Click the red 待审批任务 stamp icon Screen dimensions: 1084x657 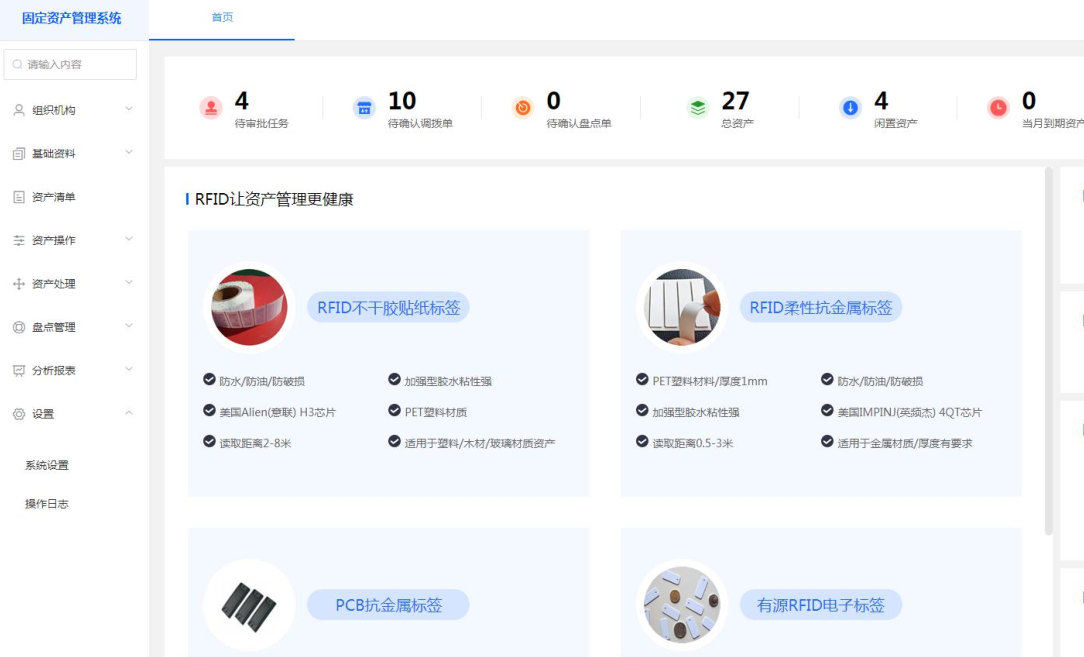click(211, 108)
